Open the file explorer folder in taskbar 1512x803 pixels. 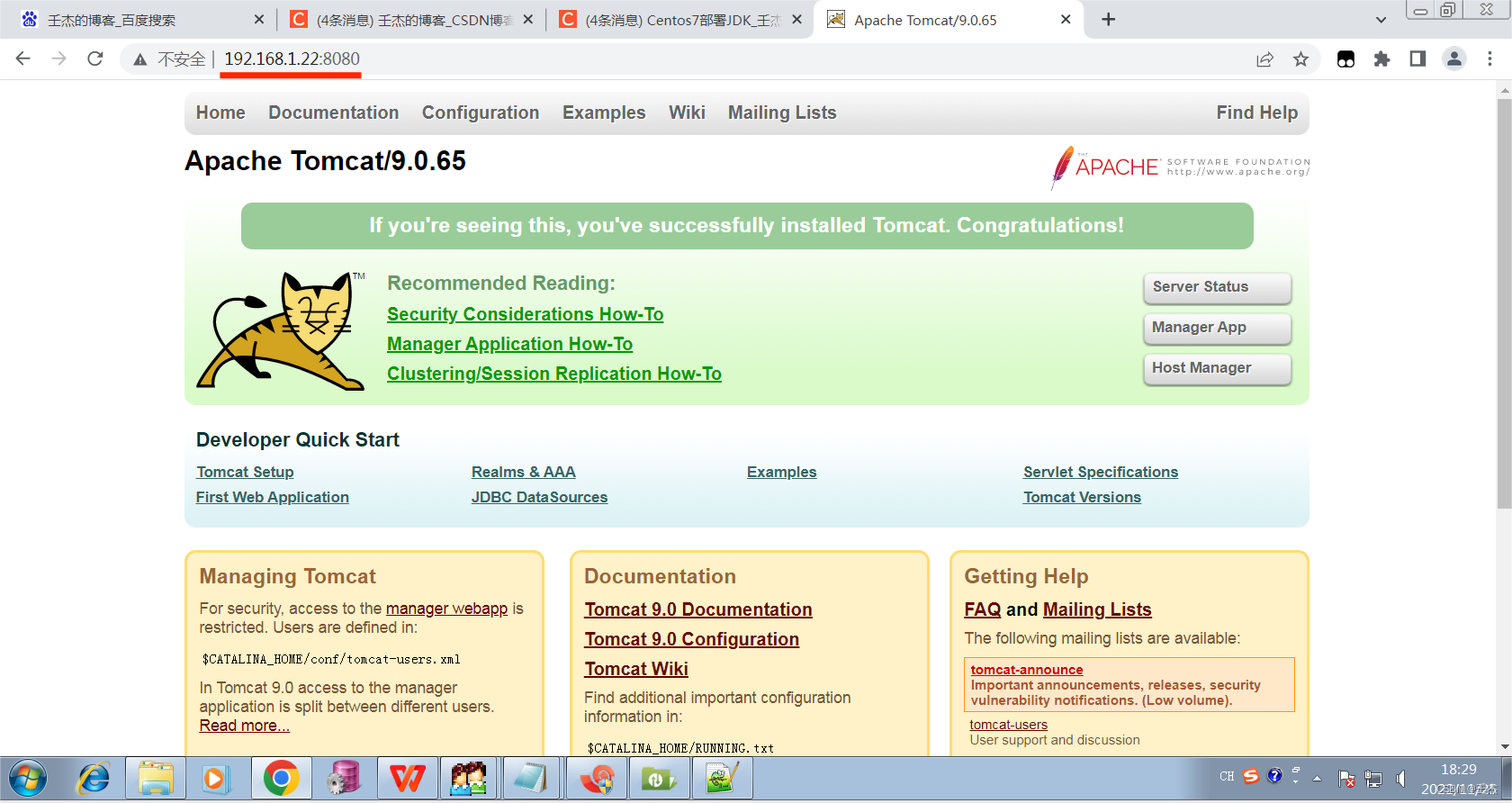[x=156, y=779]
